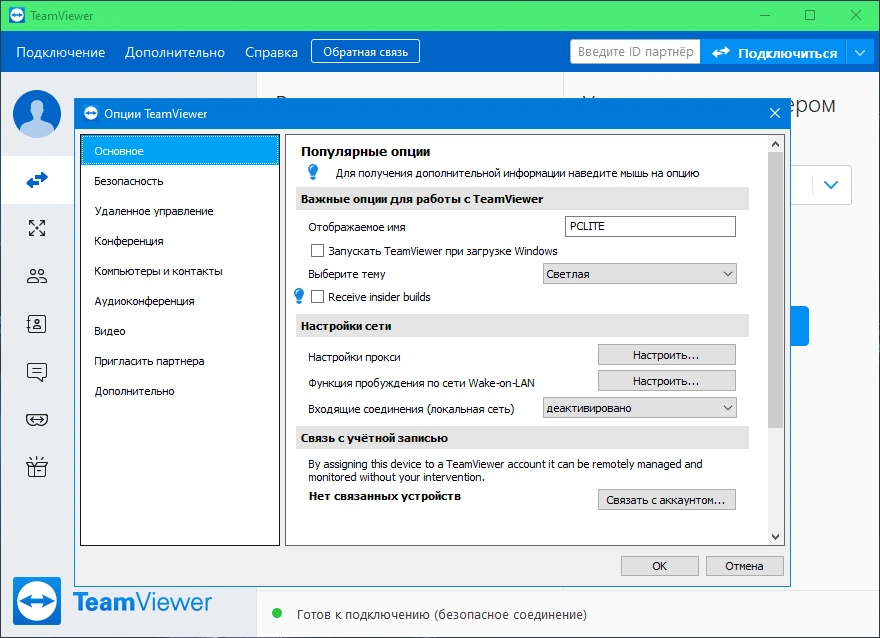The width and height of the screenshot is (880, 638).
Task: Enable Запускать TeamViewer при загрузке Windows
Action: 317,250
